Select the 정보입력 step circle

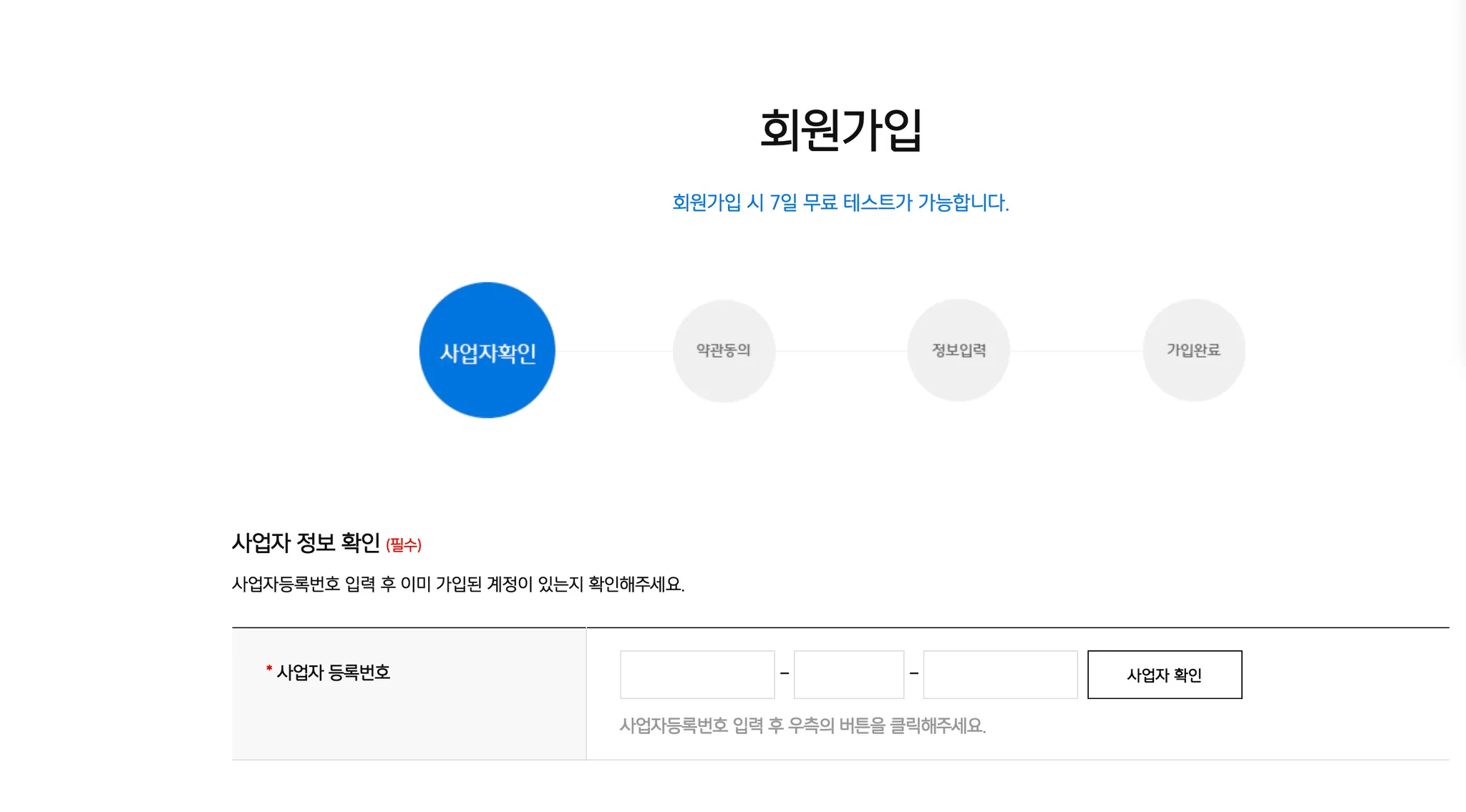tap(958, 351)
